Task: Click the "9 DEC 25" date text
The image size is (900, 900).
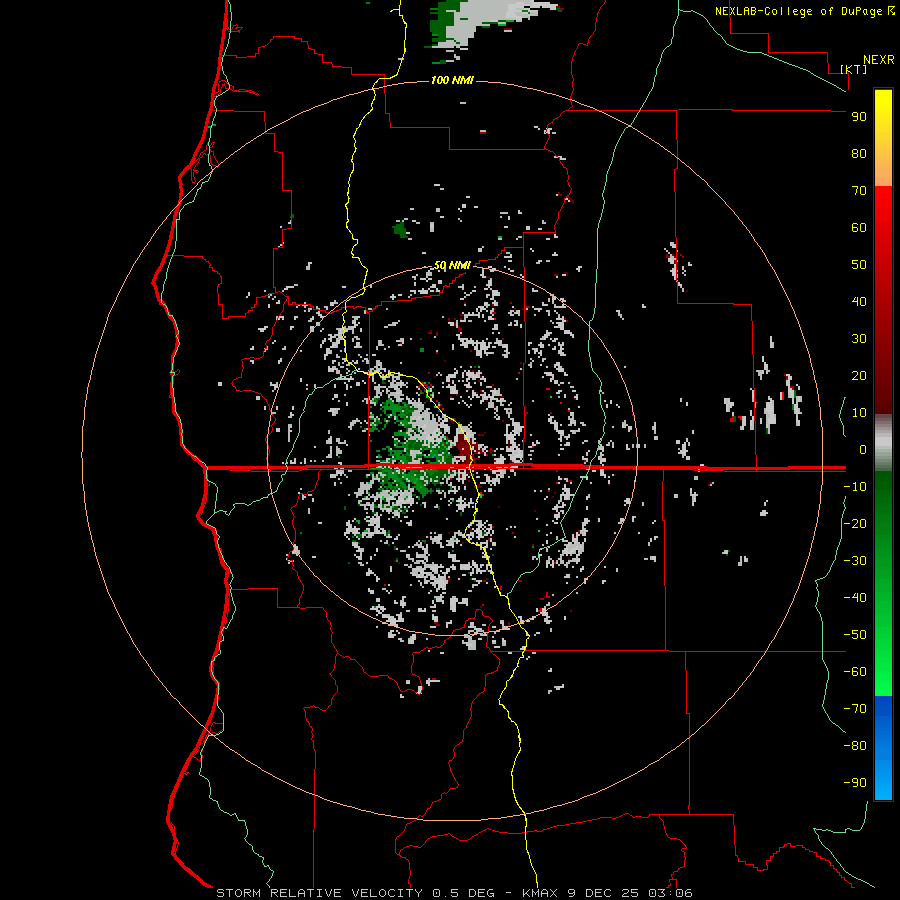Action: point(603,893)
